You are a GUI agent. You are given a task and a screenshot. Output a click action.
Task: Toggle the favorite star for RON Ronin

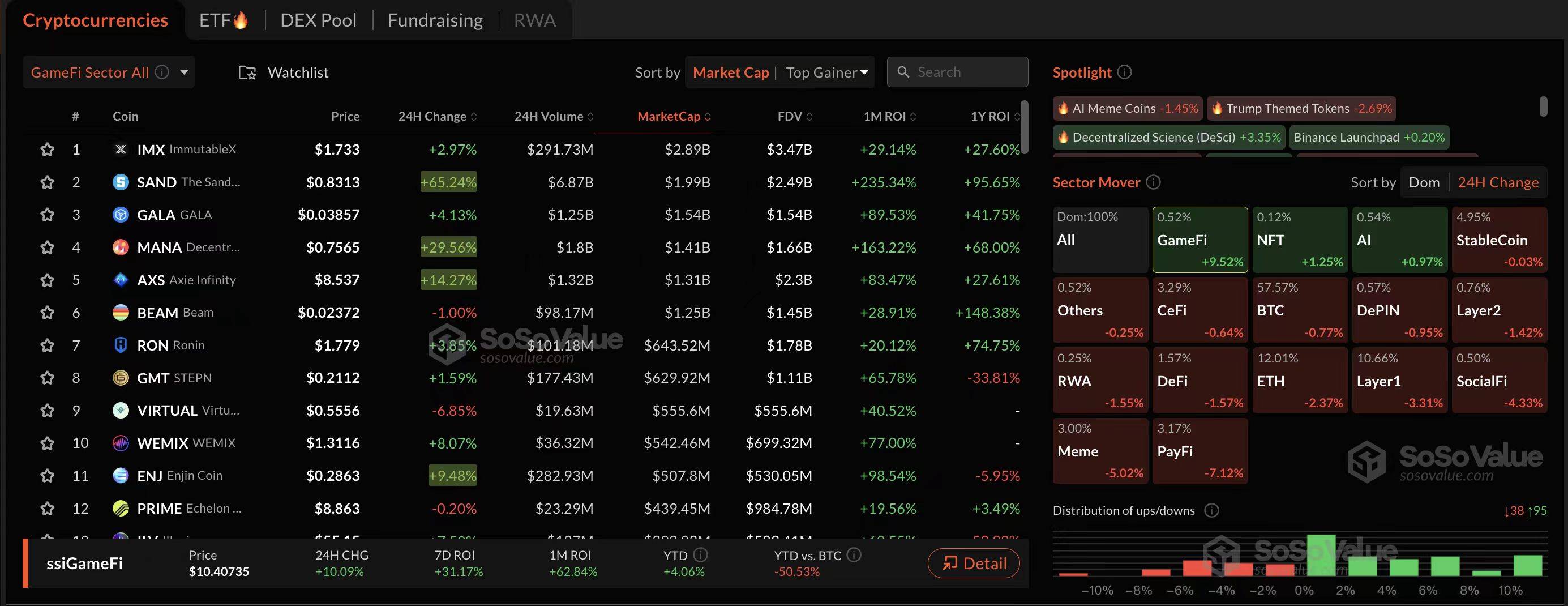[47, 345]
